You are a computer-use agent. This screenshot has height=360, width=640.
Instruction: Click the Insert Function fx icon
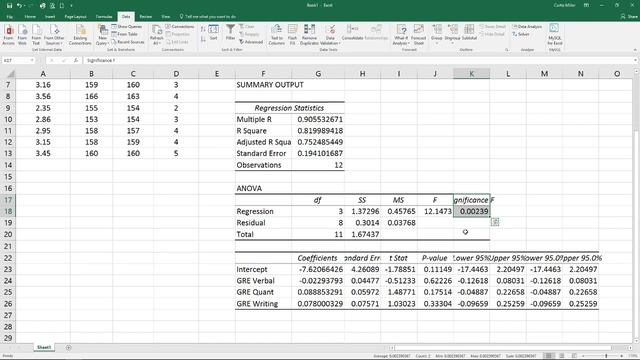coord(76,60)
